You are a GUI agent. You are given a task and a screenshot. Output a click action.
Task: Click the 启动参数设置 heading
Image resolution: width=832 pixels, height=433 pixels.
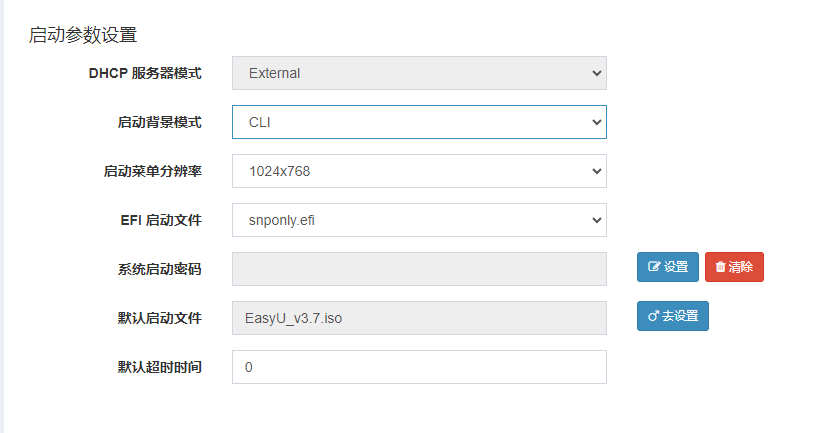click(83, 35)
